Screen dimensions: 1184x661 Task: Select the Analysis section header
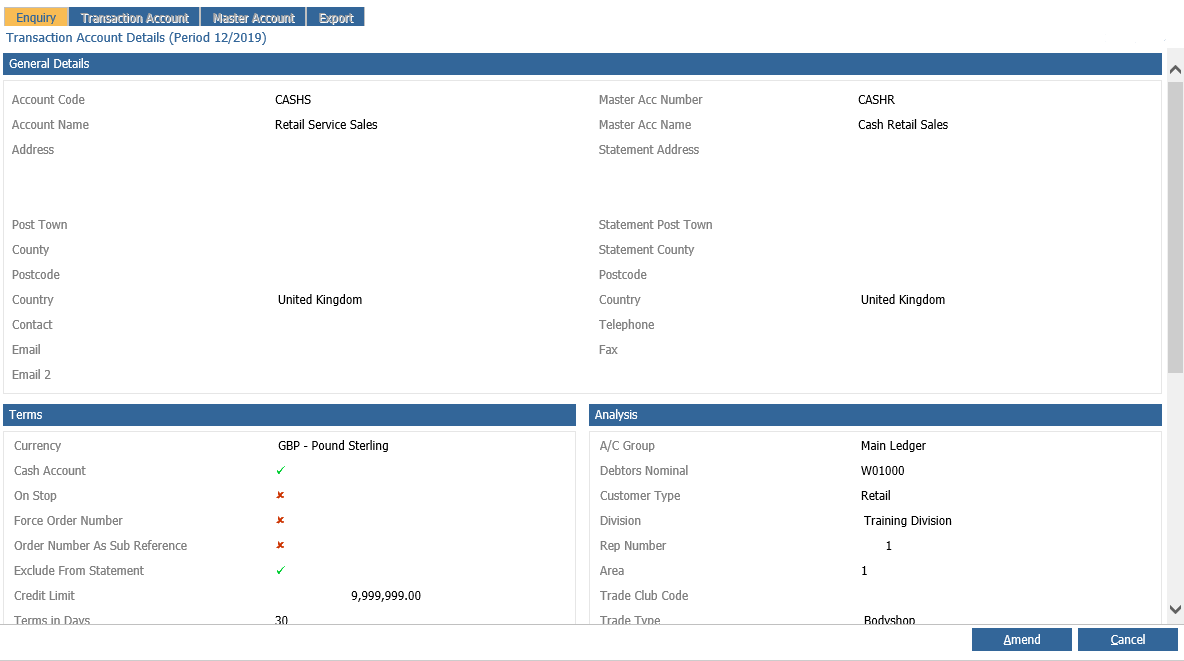point(875,415)
